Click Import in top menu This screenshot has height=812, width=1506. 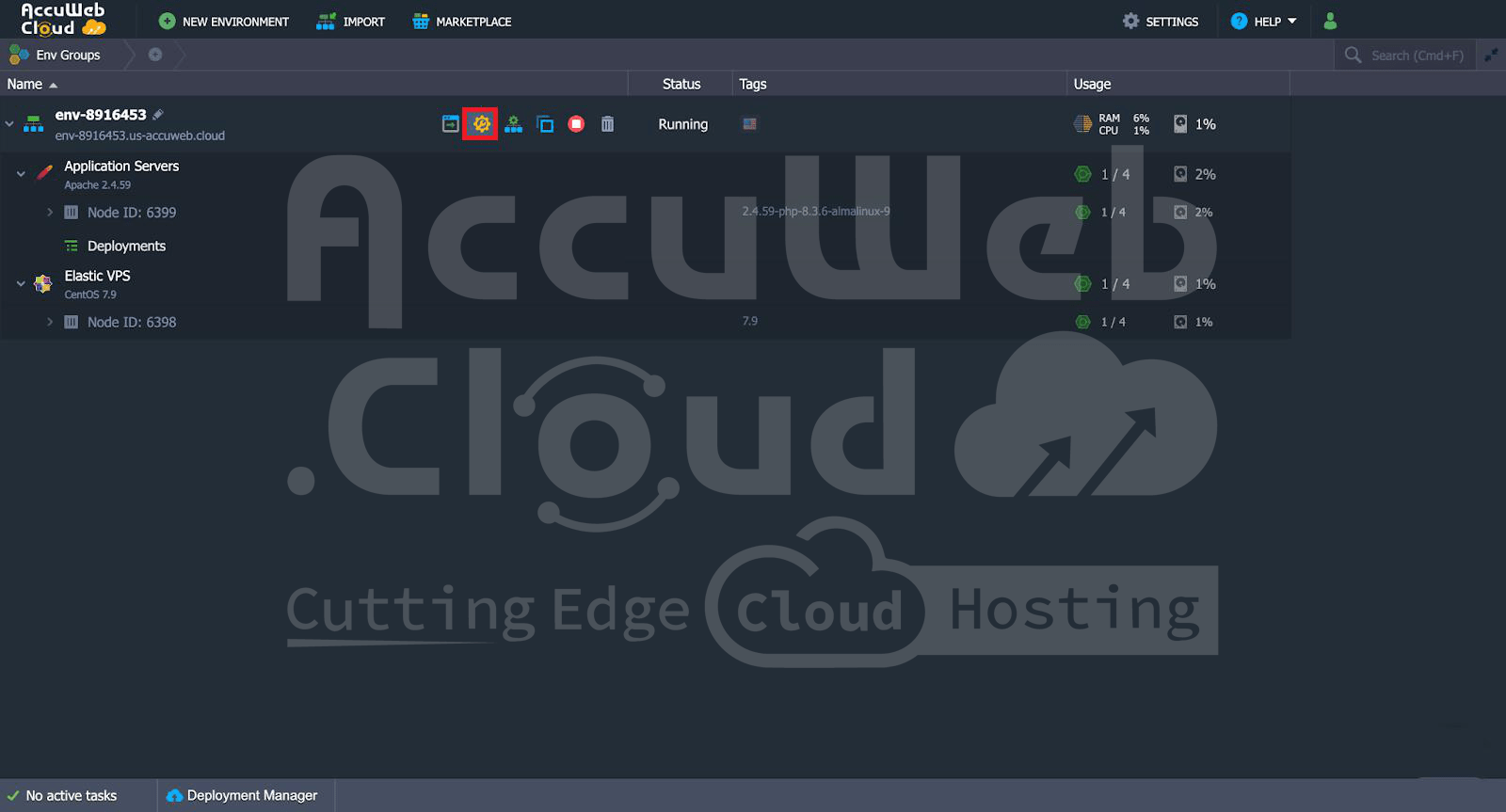(351, 21)
